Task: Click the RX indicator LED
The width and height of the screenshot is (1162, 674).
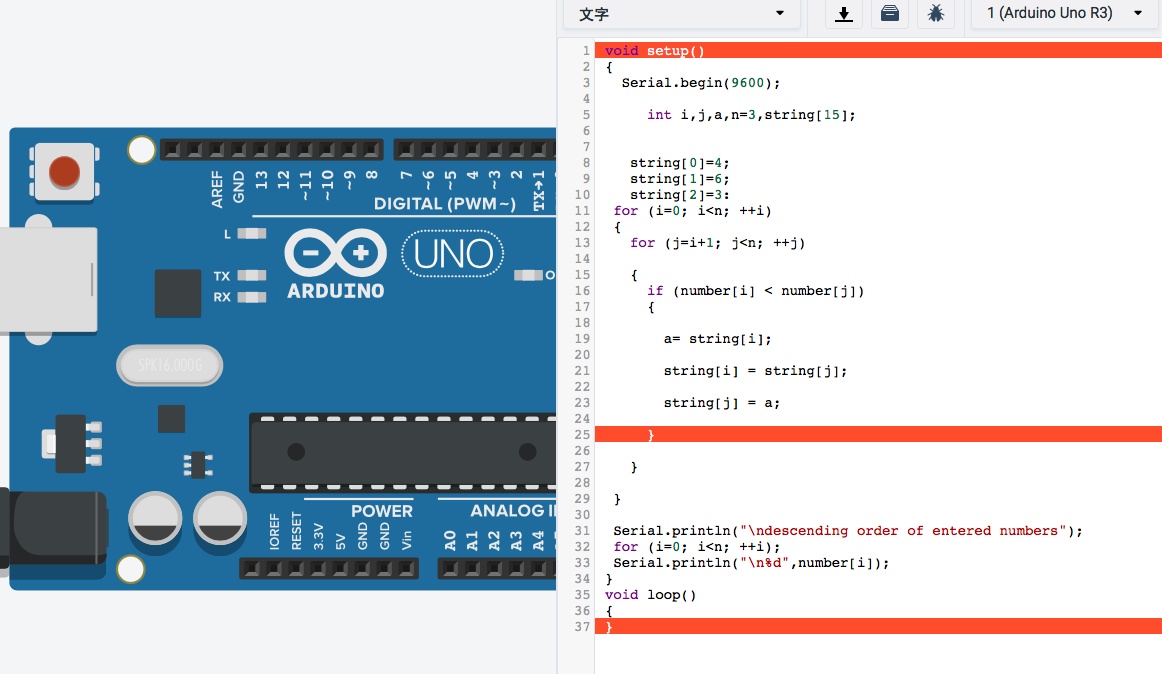Action: [x=252, y=297]
